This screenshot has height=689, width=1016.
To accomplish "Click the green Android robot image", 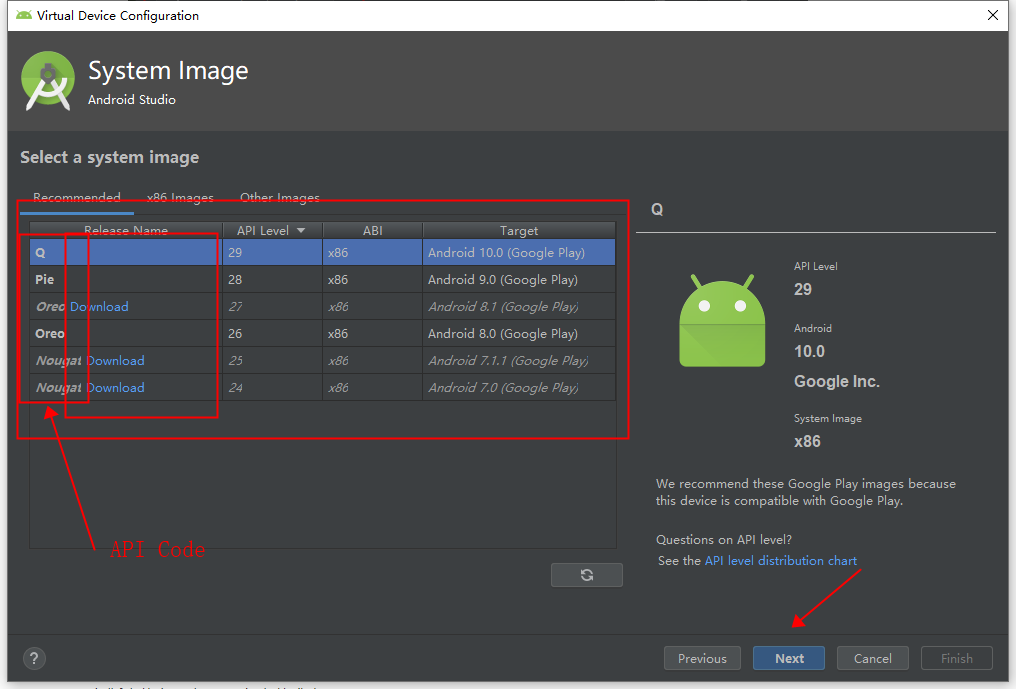I will (x=722, y=320).
